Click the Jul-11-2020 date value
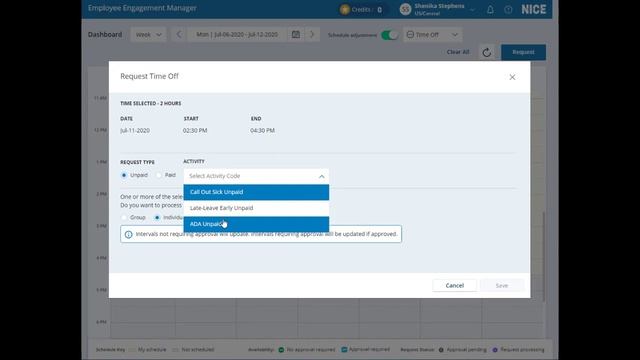 click(135, 131)
